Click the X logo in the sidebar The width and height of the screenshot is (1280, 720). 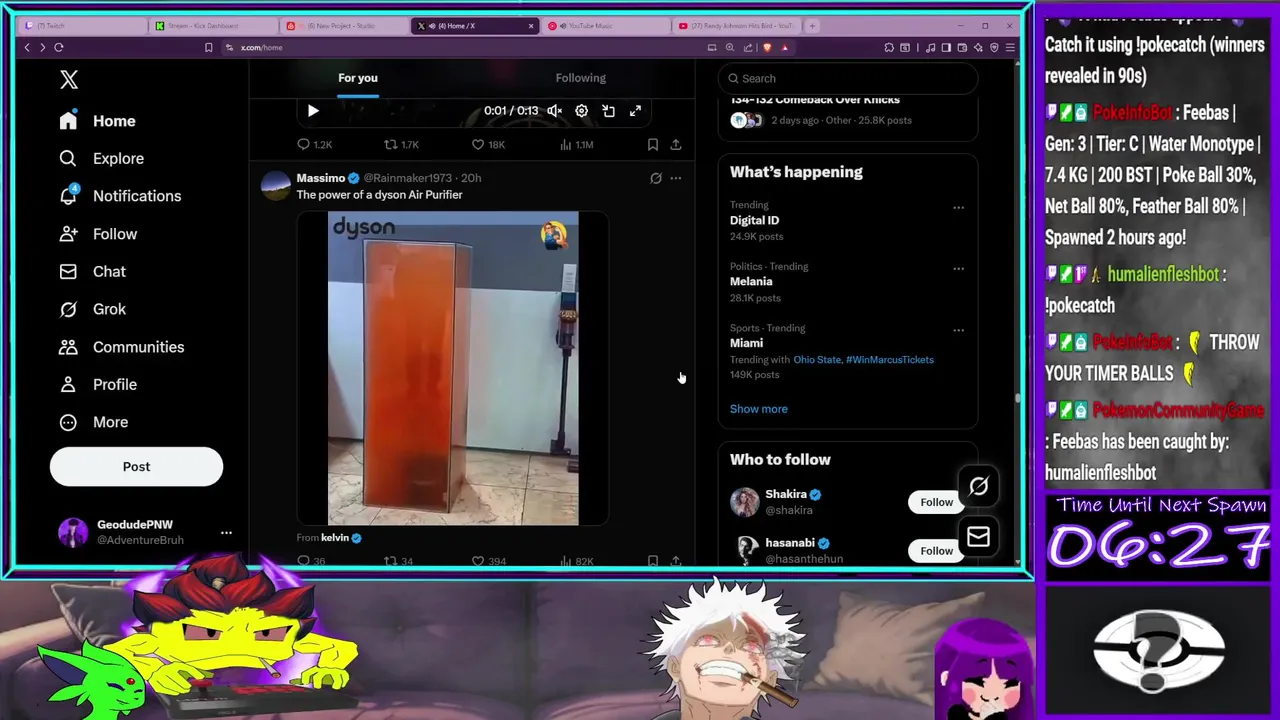tap(68, 80)
